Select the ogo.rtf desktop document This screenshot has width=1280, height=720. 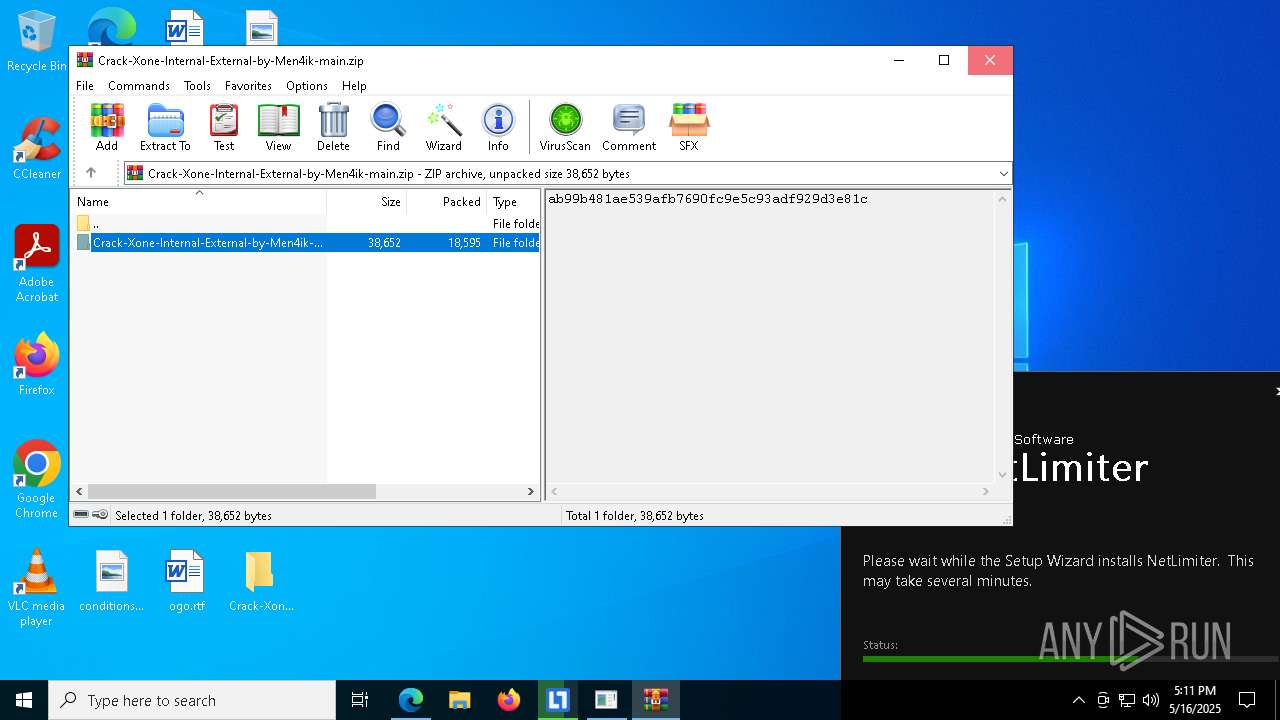coord(186,581)
